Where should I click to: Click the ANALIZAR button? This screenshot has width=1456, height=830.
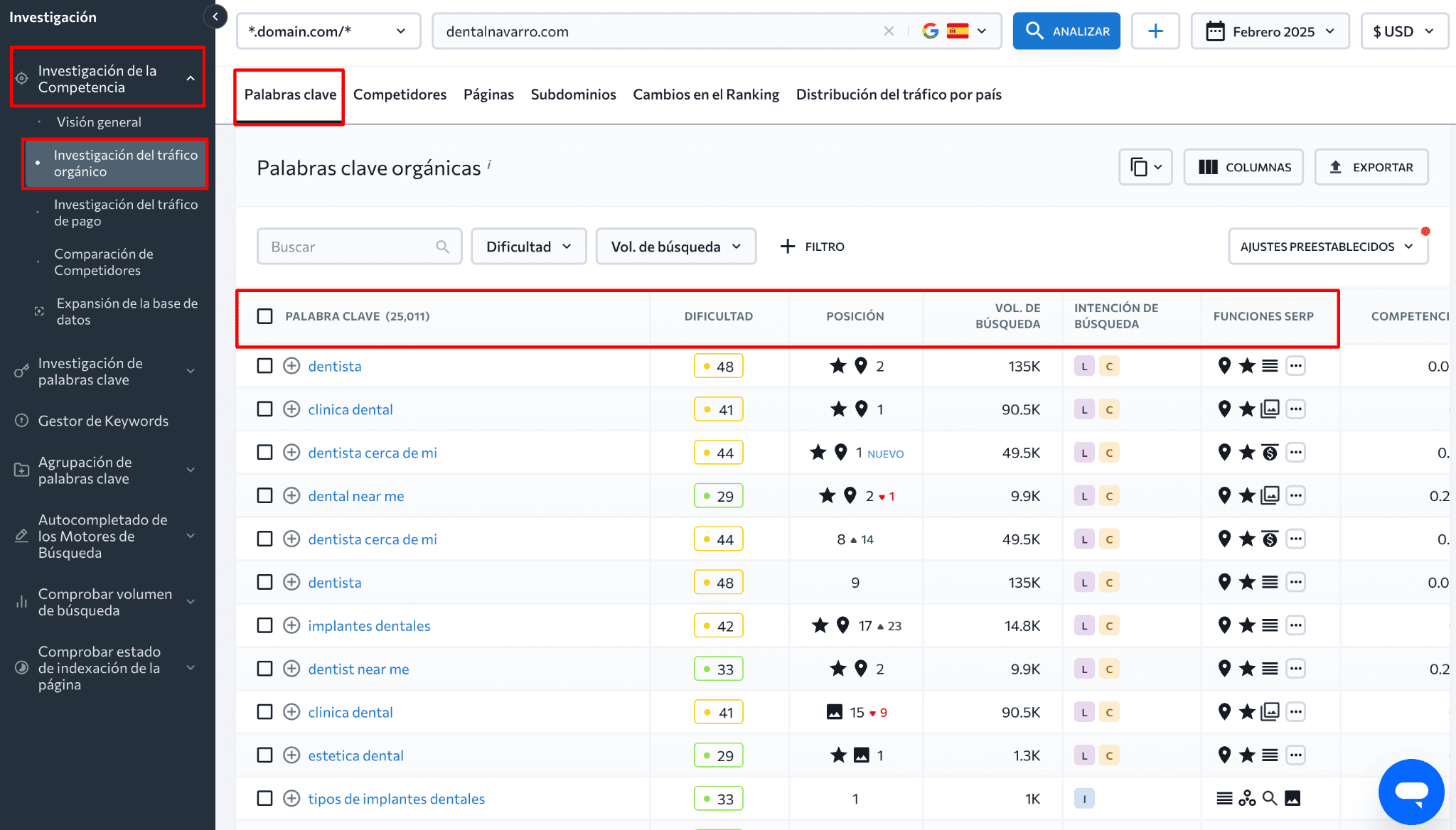click(x=1066, y=31)
